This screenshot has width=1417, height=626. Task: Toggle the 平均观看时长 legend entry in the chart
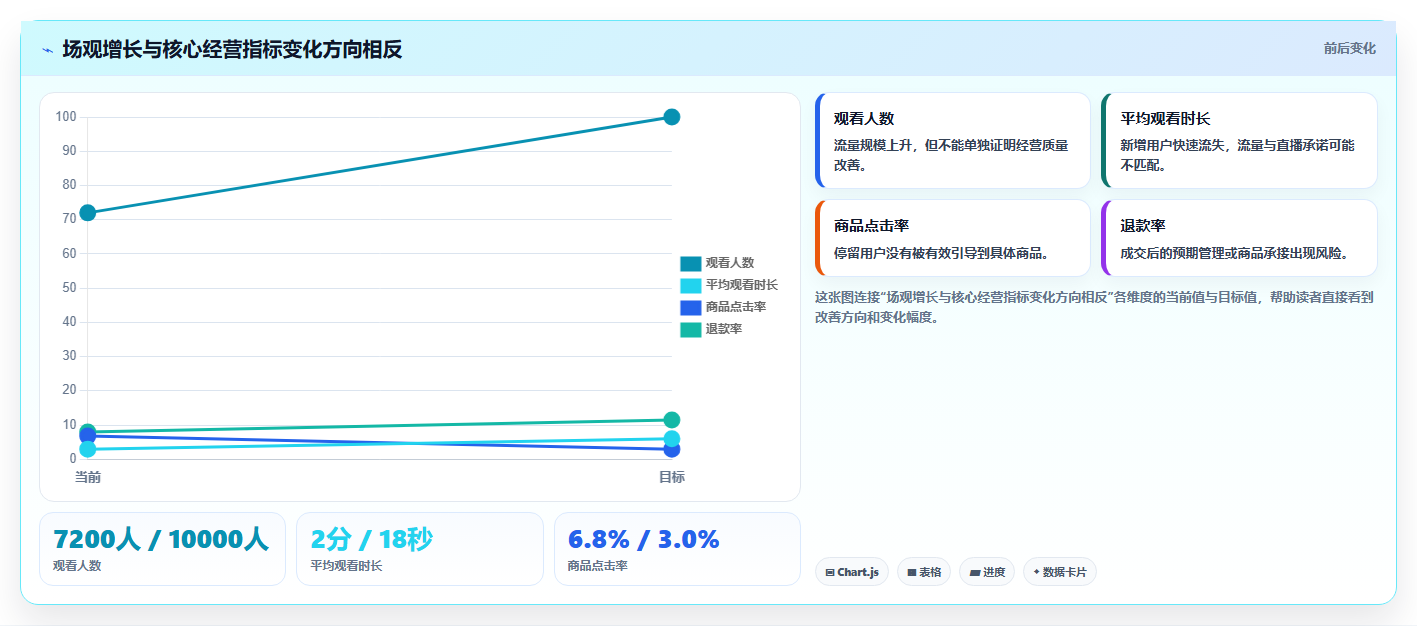(x=729, y=285)
